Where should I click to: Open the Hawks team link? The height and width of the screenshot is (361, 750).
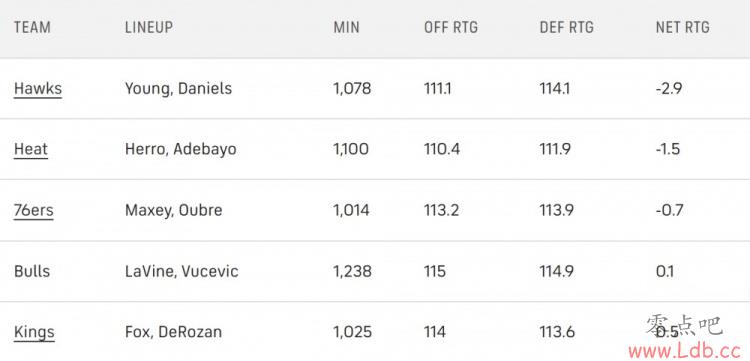(x=38, y=88)
